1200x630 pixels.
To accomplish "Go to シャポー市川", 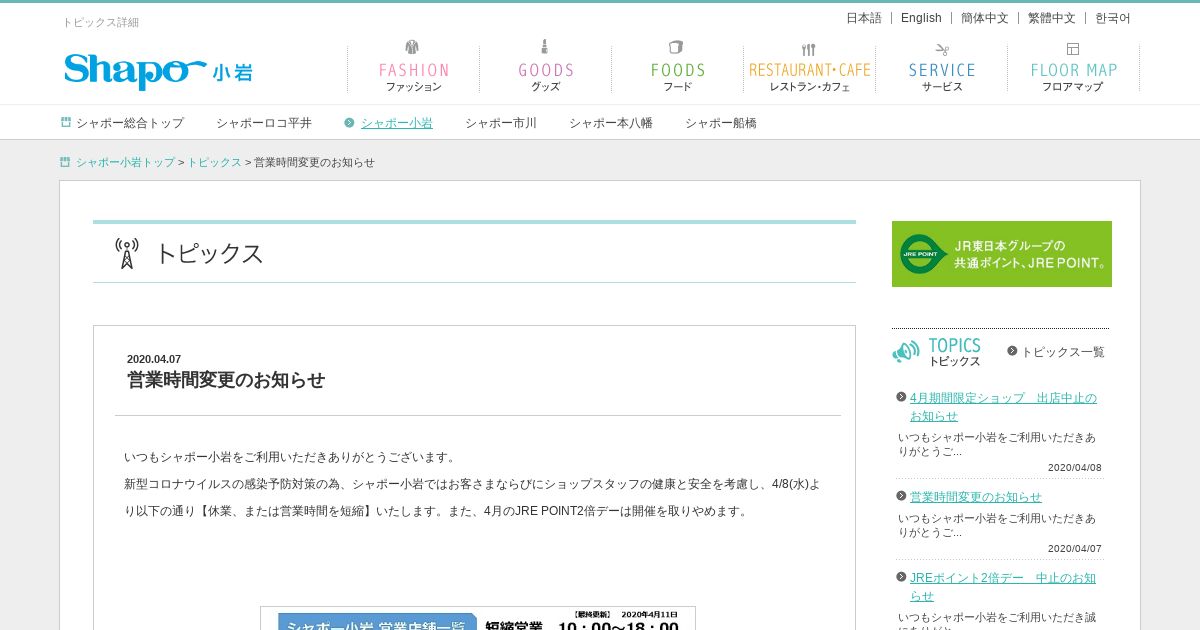I will tap(501, 123).
